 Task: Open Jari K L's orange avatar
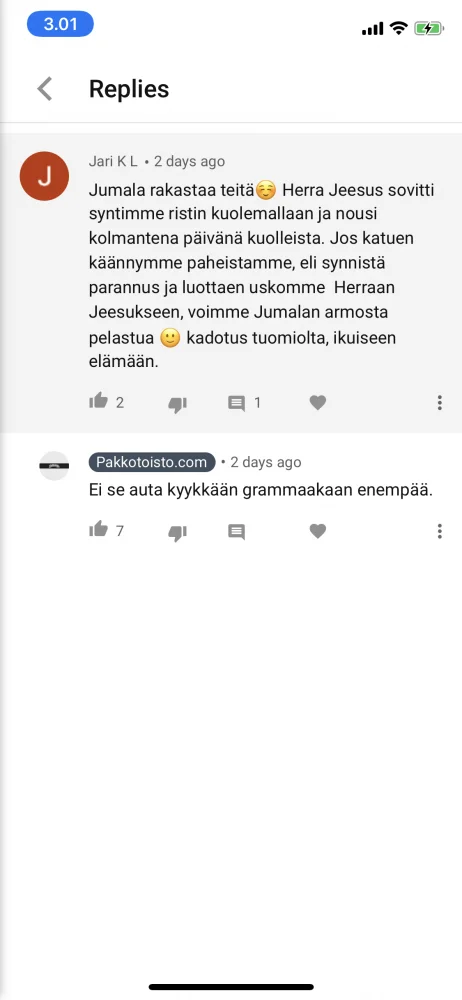(44, 176)
